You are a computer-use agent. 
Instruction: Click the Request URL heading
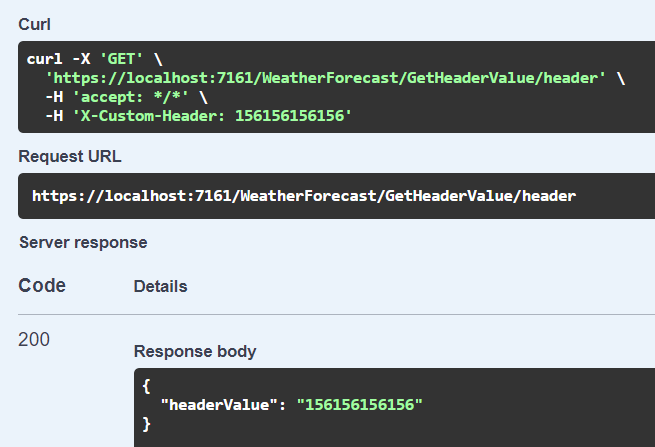point(70,156)
